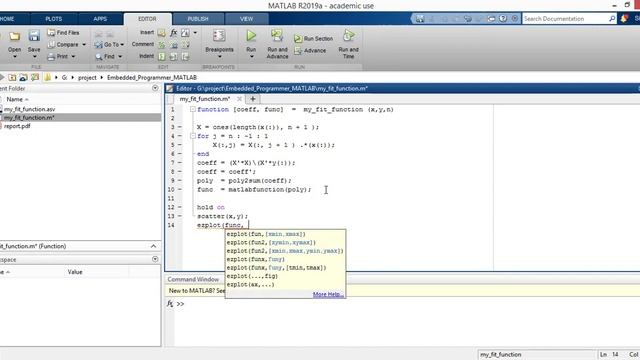The height and width of the screenshot is (360, 640).
Task: Set a breakpoint dash on line 12
Action: [180, 207]
